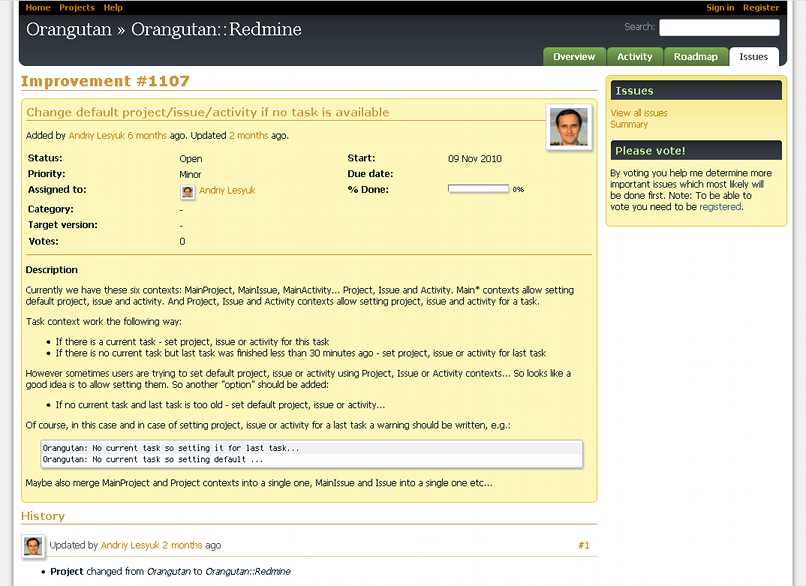Open Andriy Lesyuk link in 'Added by' line
Screen dimensions: 806x586
pos(97,136)
